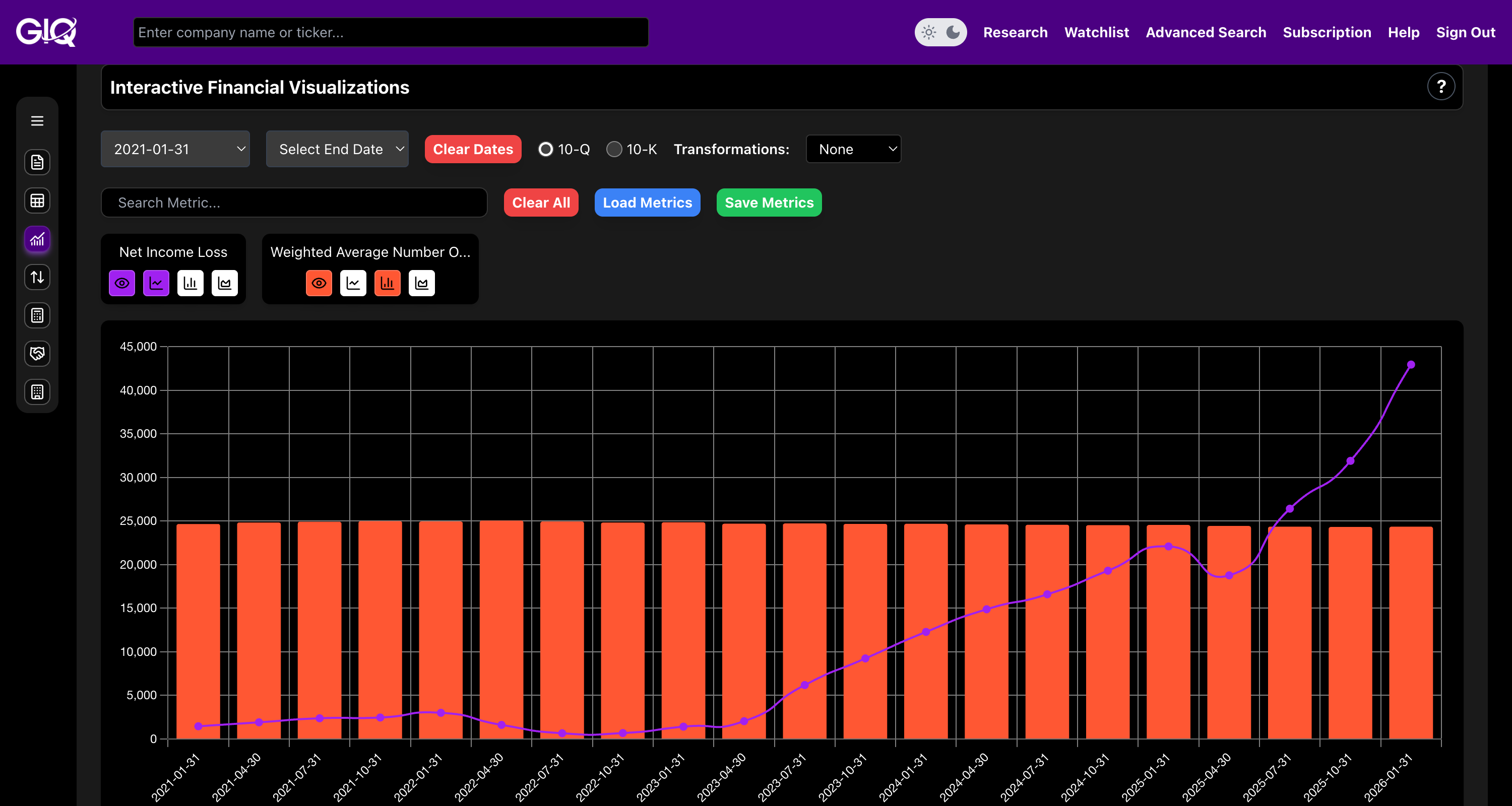Click the Search Metric input field
The height and width of the screenshot is (806, 1512).
pyautogui.click(x=293, y=203)
